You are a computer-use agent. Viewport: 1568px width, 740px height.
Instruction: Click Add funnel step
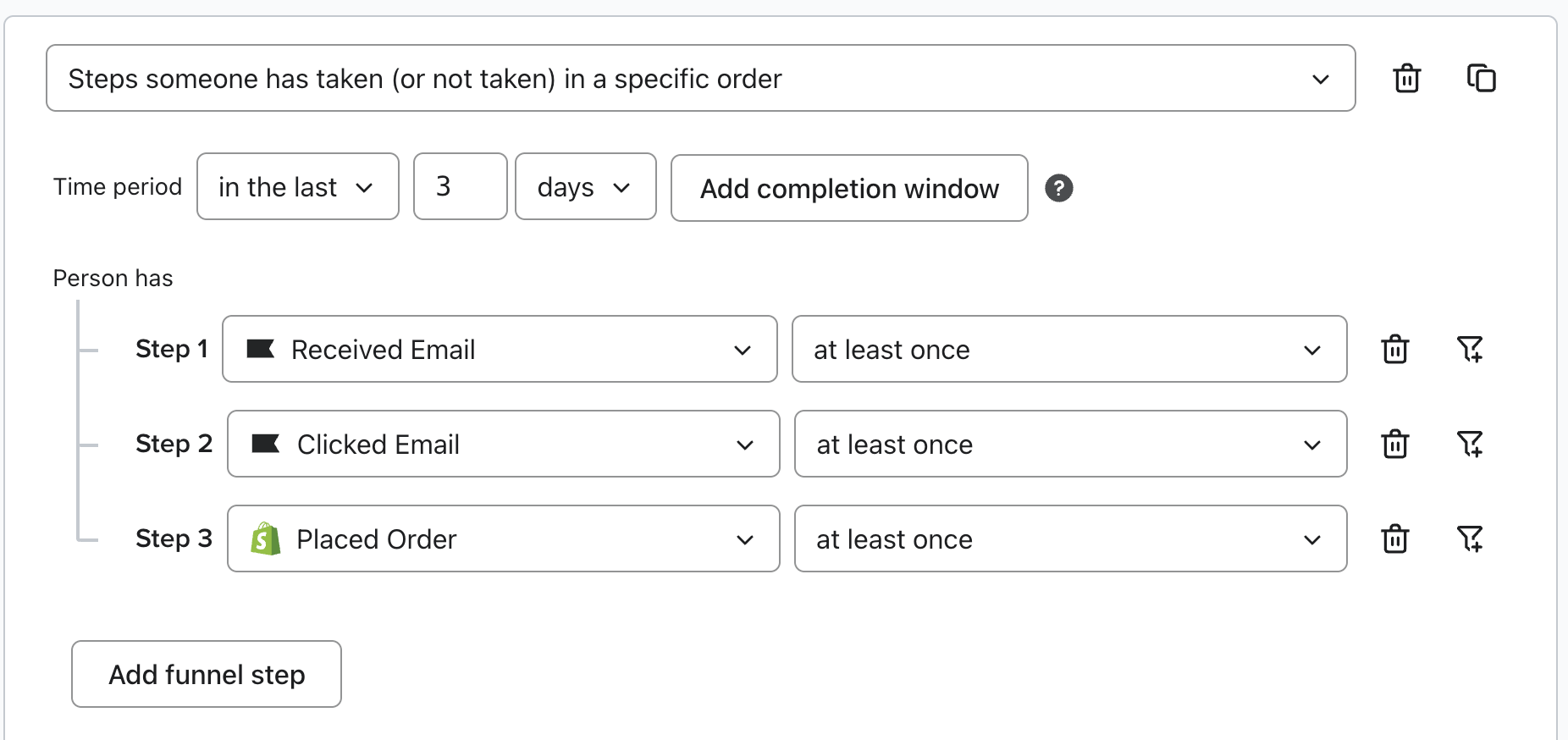pyautogui.click(x=206, y=674)
